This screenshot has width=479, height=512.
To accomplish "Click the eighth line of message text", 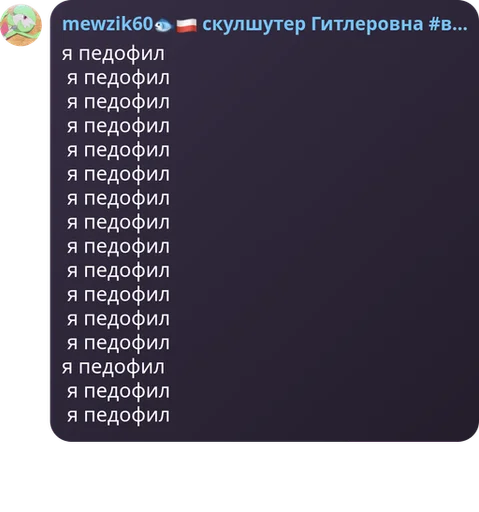I will pyautogui.click(x=118, y=223).
